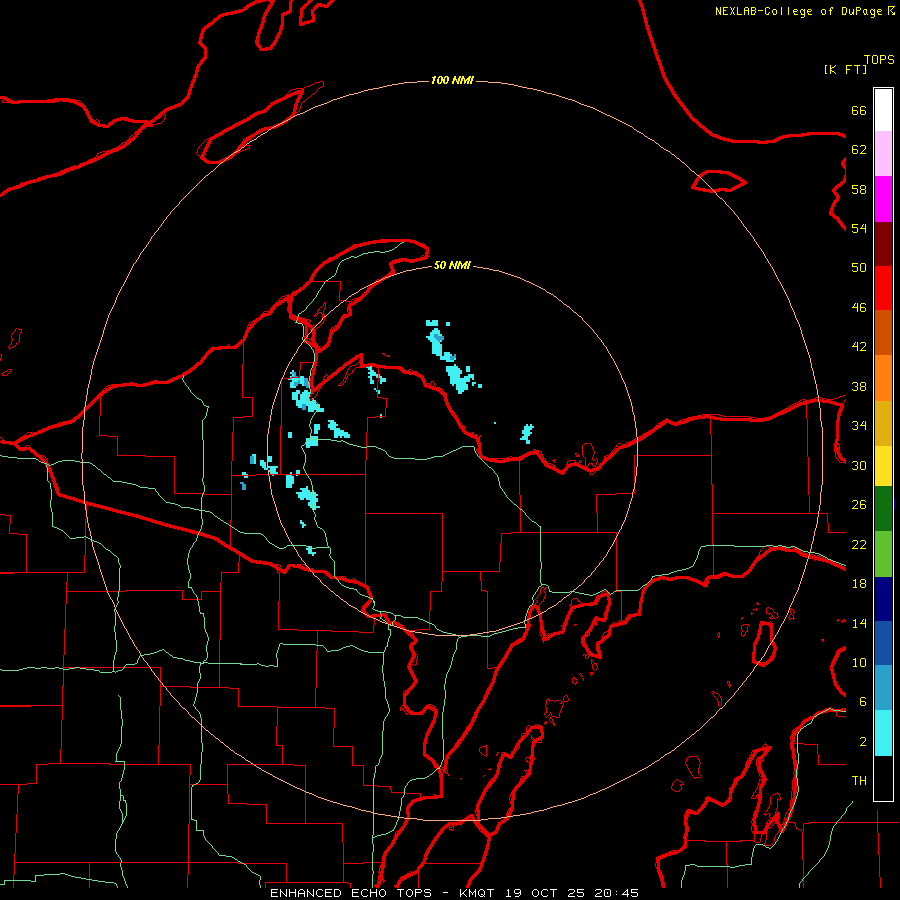
Task: Click the legend value '10'
Action: 859,663
